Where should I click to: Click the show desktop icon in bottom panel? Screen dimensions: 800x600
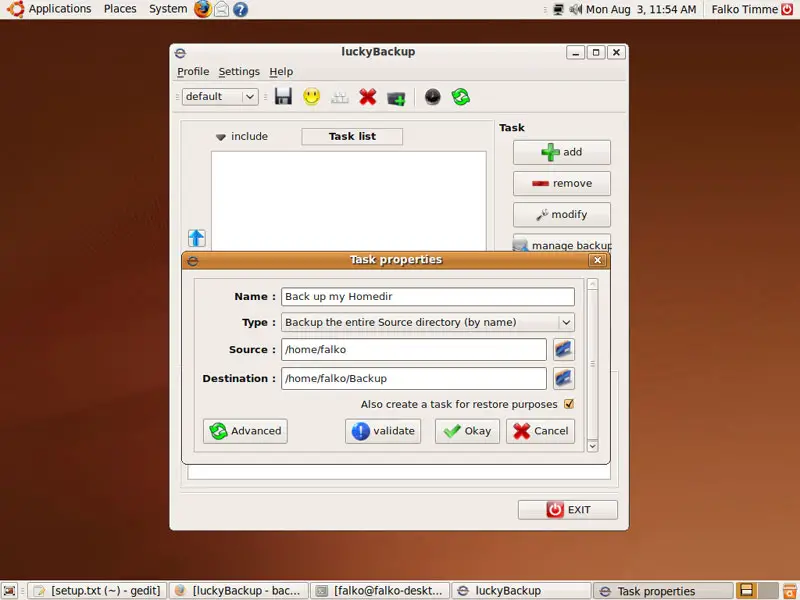[x=10, y=591]
